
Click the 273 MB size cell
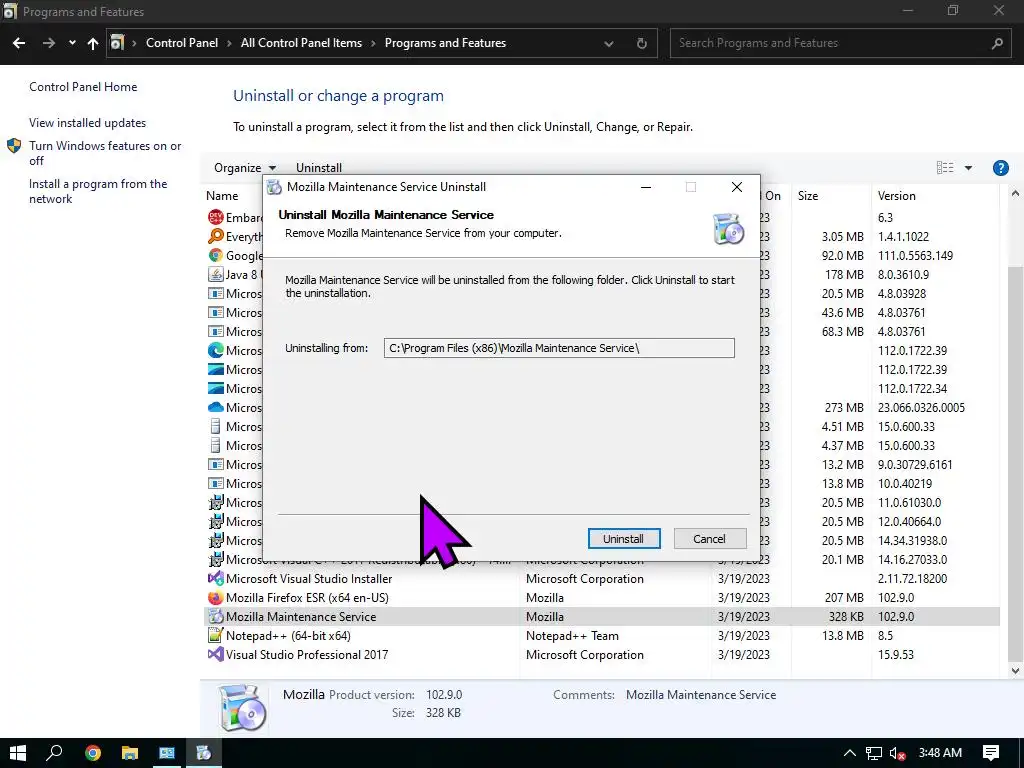844,408
